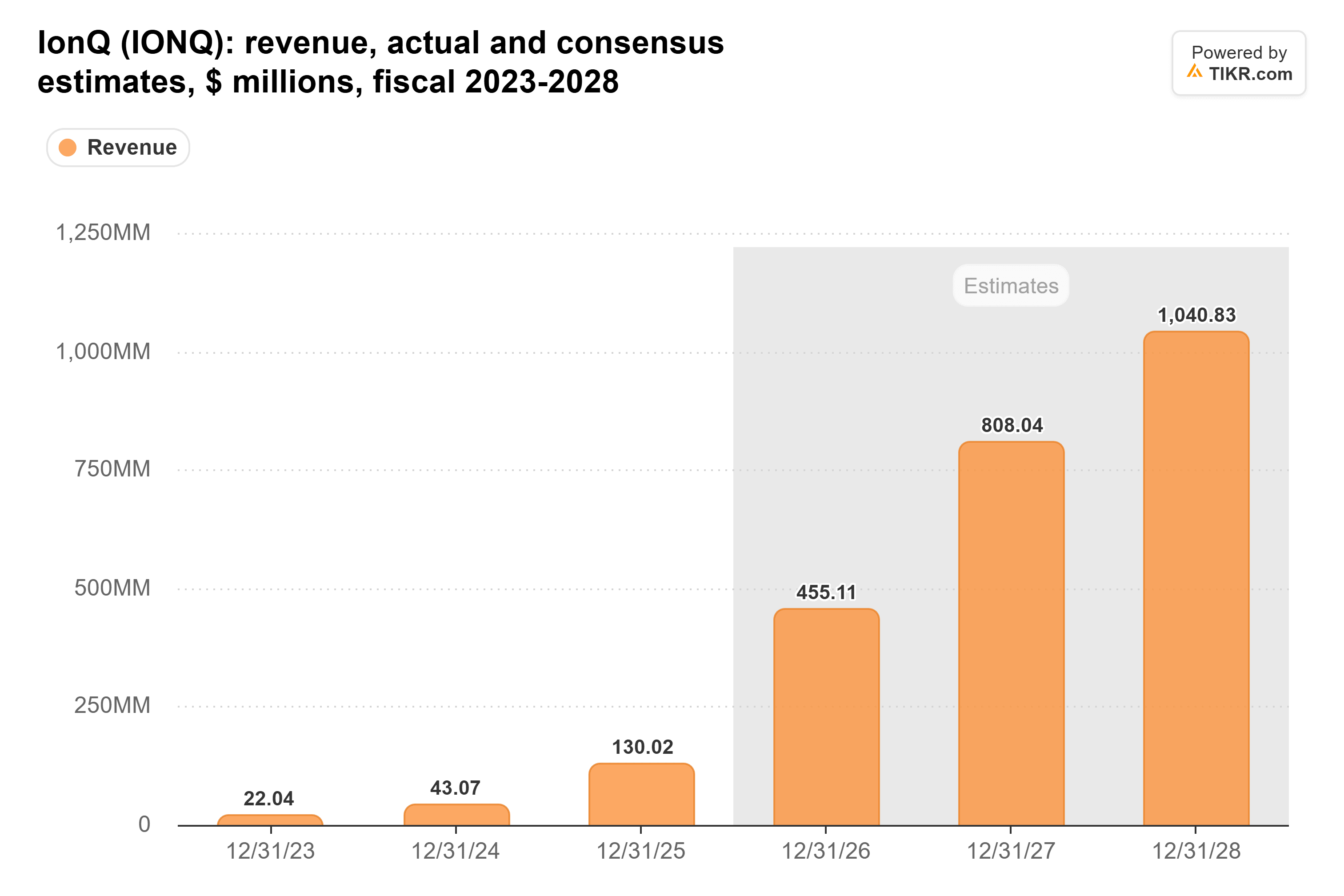This screenshot has height=896, width=1344.
Task: Select the 12/31/26 estimate bar
Action: pyautogui.click(x=826, y=717)
